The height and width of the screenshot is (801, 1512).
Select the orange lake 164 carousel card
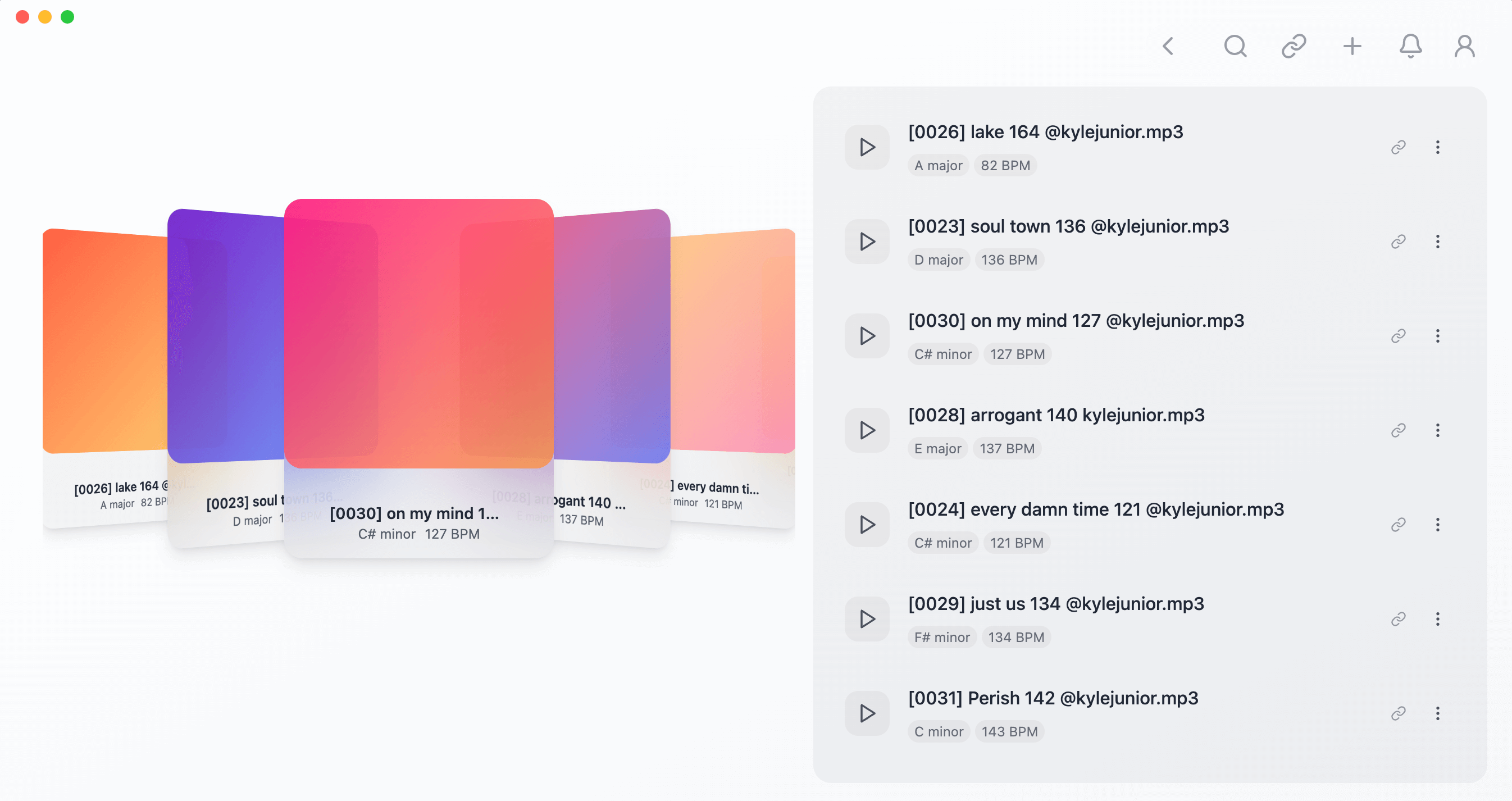[106, 352]
